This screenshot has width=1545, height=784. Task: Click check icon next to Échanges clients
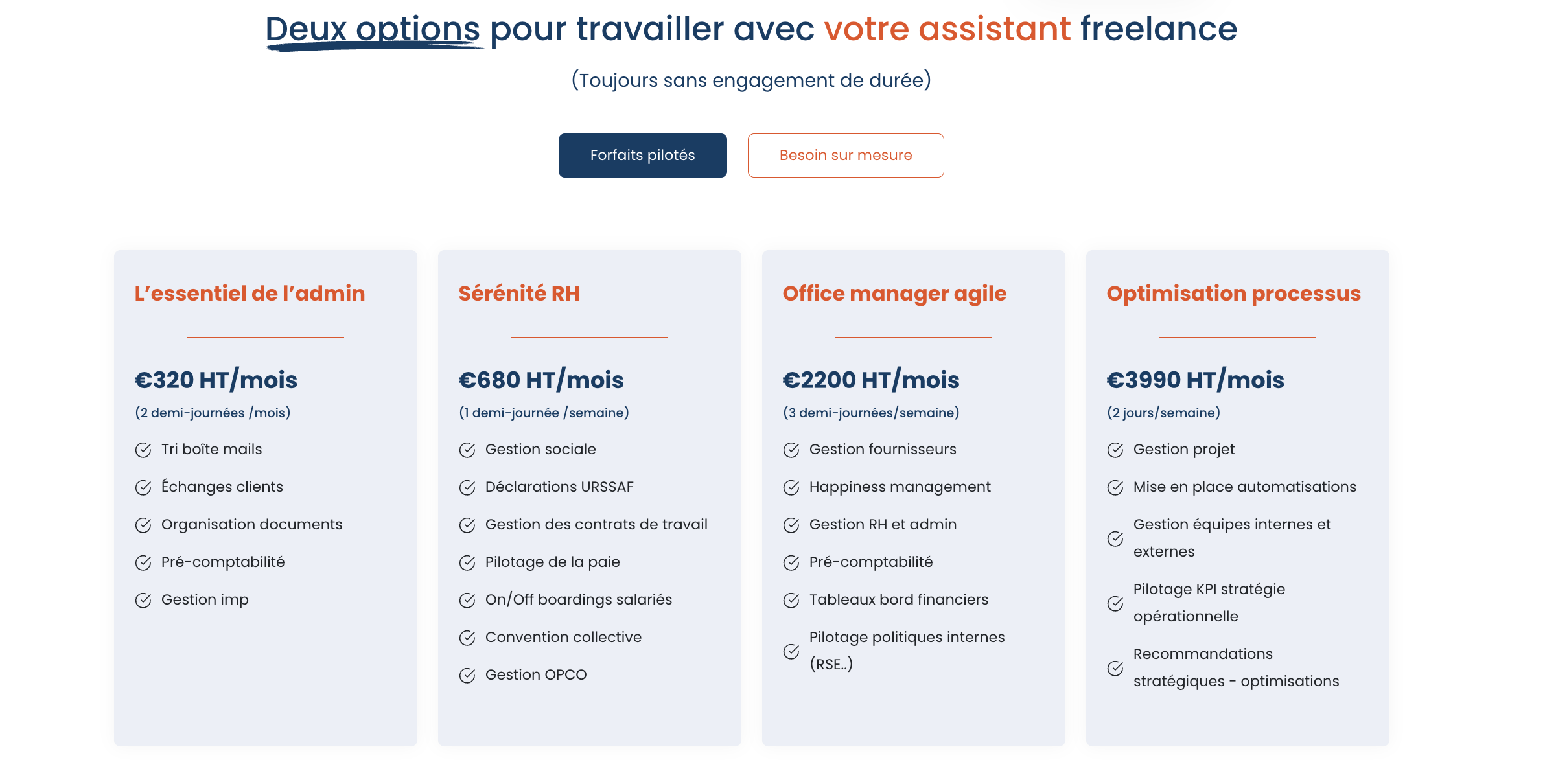[143, 487]
